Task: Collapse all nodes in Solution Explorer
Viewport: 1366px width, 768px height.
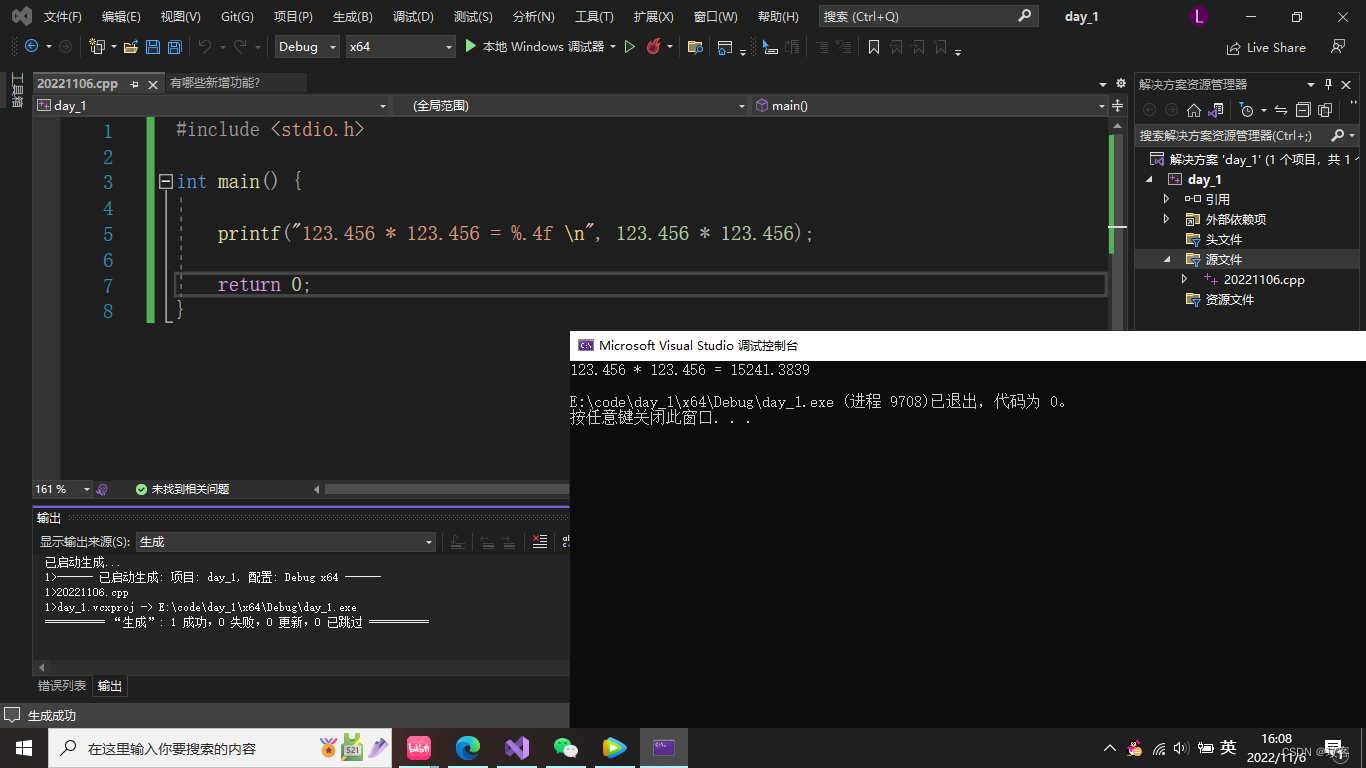Action: (x=1303, y=111)
